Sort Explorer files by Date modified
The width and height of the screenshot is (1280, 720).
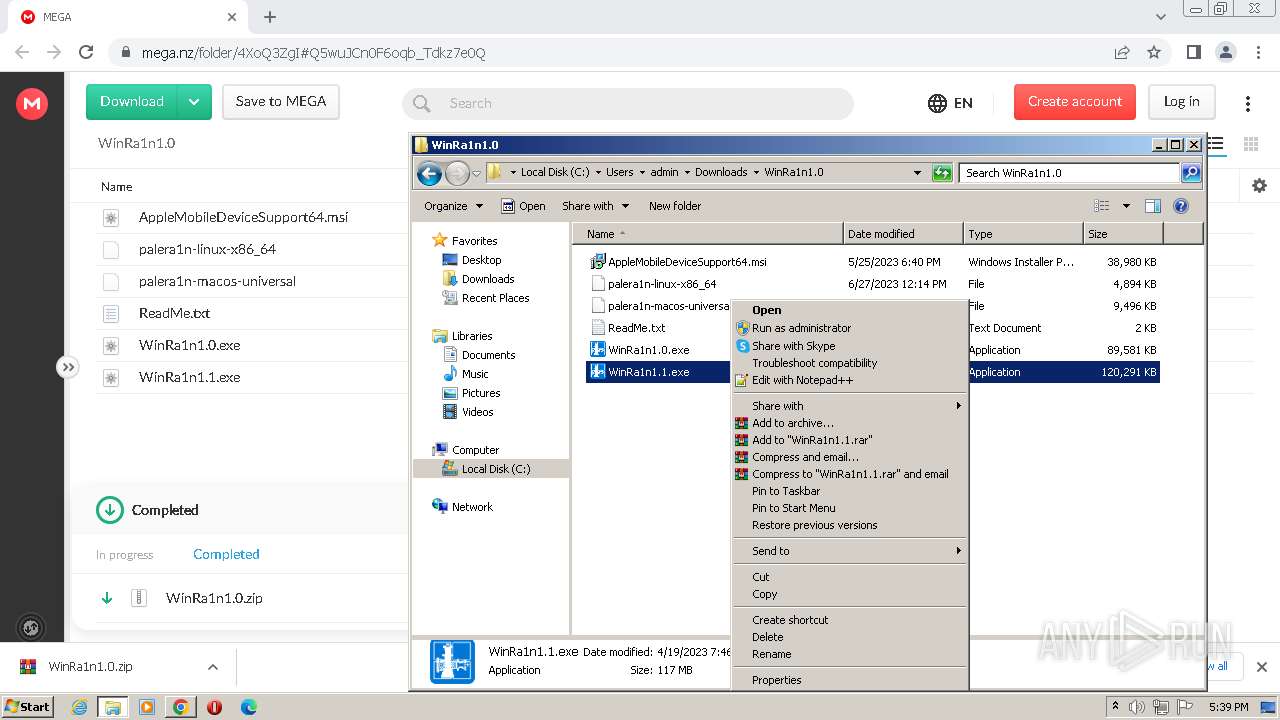click(903, 234)
